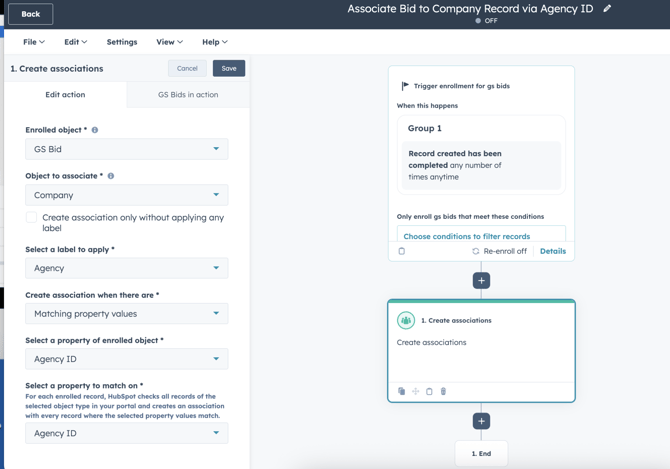Open Matching property values dropdown
This screenshot has width=670, height=469.
(126, 314)
